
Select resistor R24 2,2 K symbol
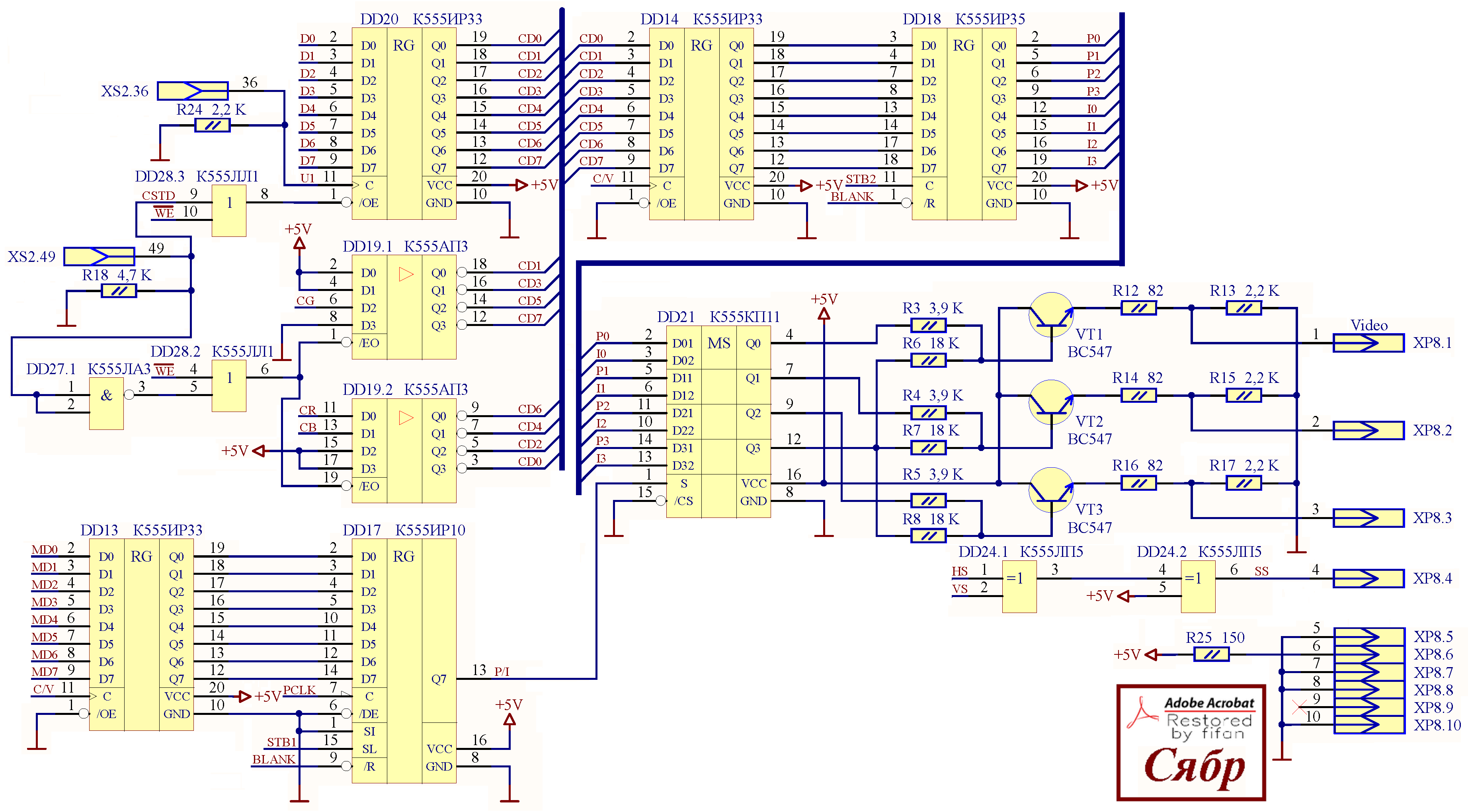(x=212, y=125)
